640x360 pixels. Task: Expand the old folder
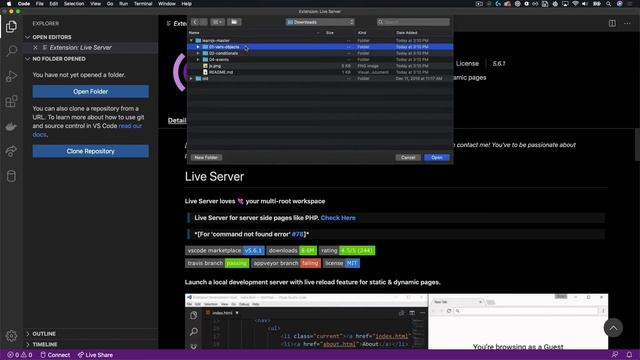191,78
